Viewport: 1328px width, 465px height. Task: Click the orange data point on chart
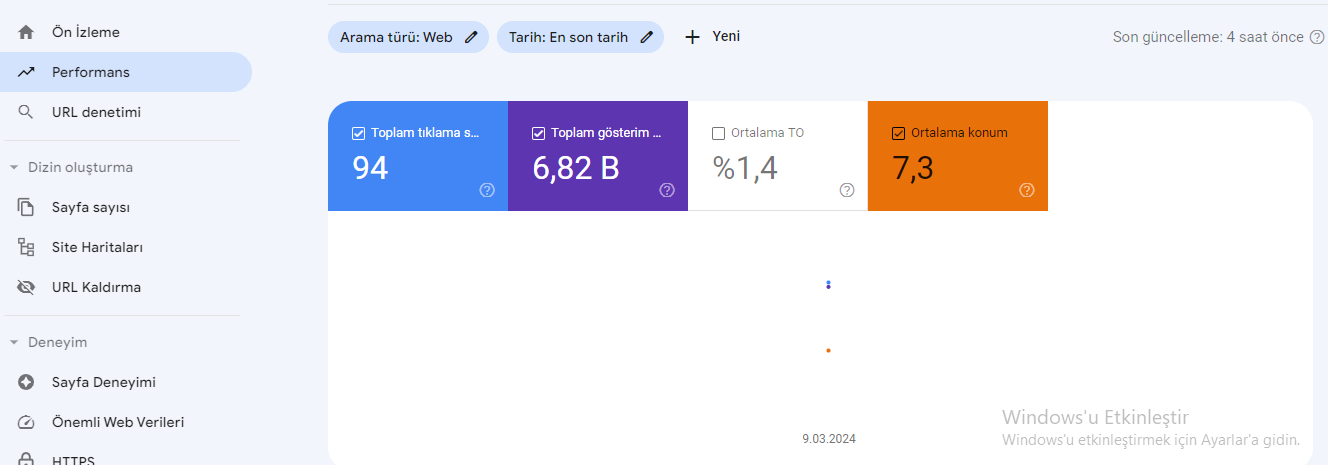828,350
